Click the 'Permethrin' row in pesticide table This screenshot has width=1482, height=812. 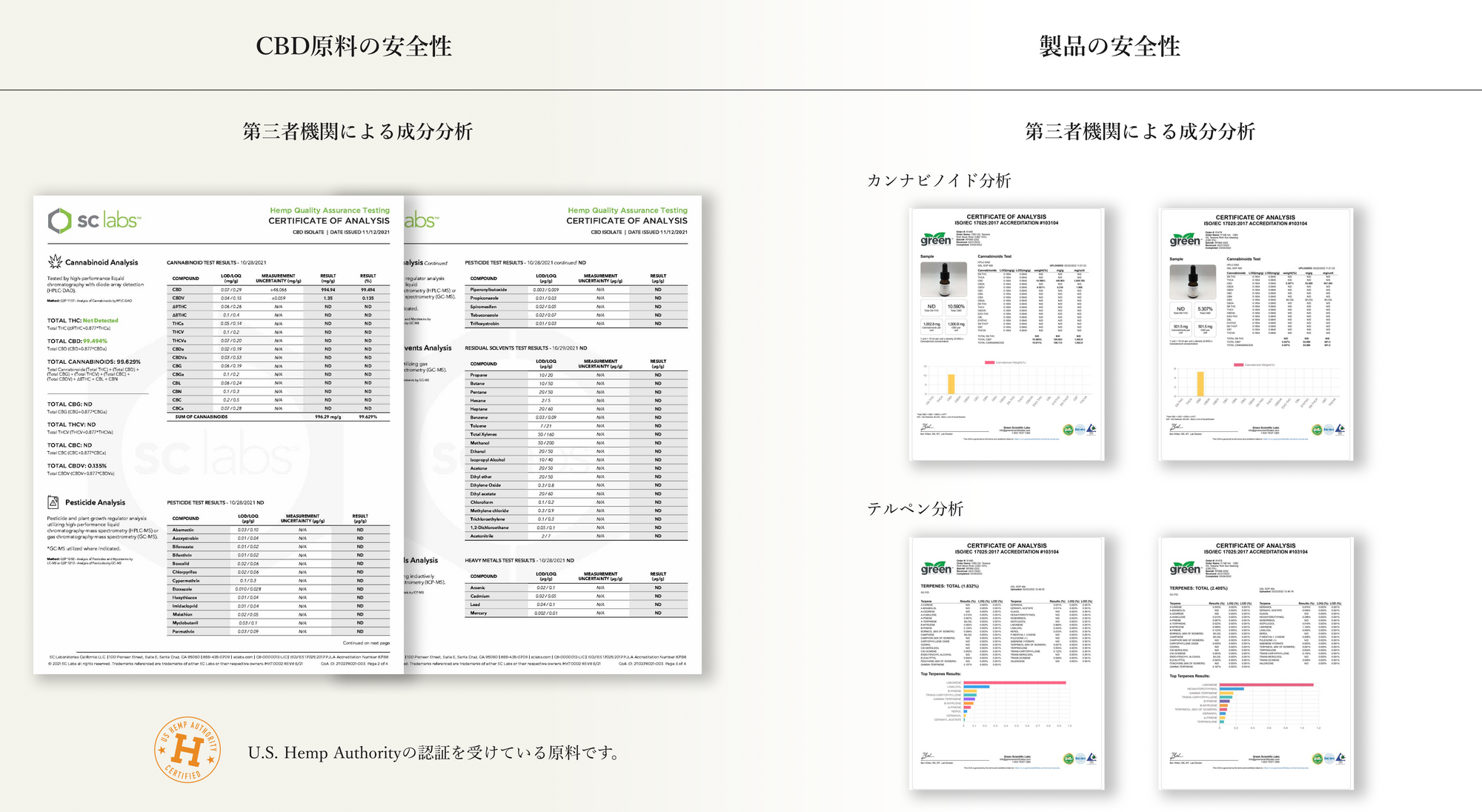[x=279, y=631]
